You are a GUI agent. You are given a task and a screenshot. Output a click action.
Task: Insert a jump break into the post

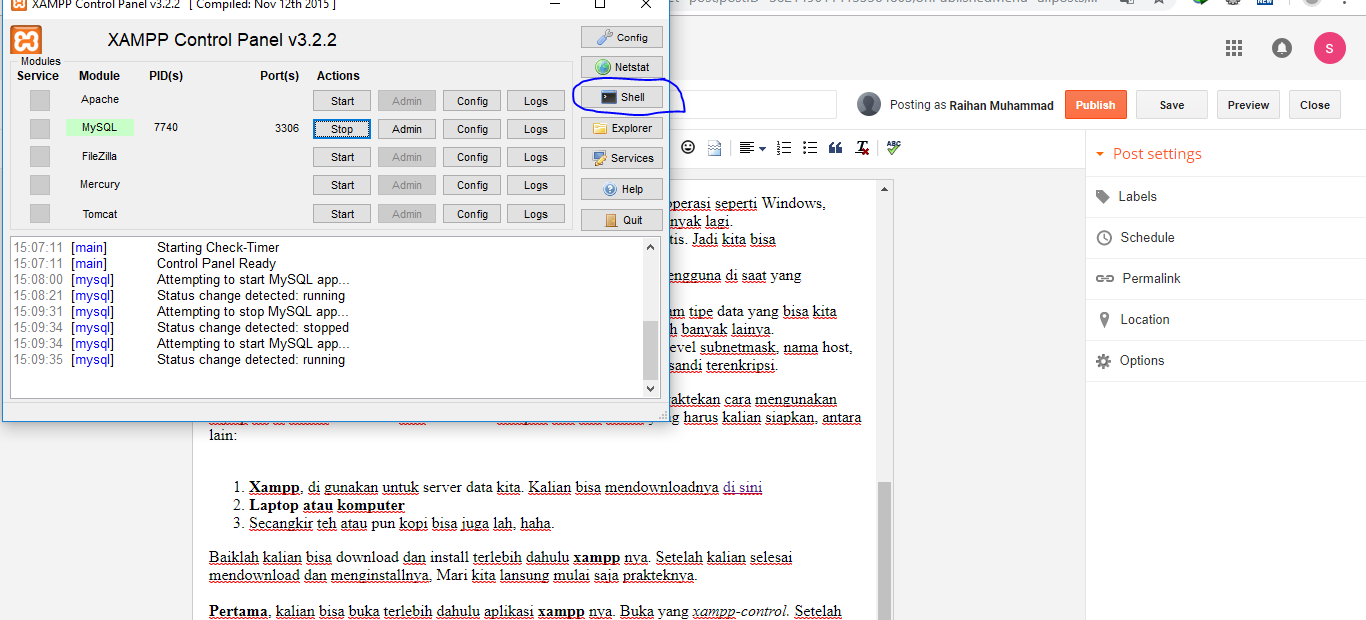(714, 146)
